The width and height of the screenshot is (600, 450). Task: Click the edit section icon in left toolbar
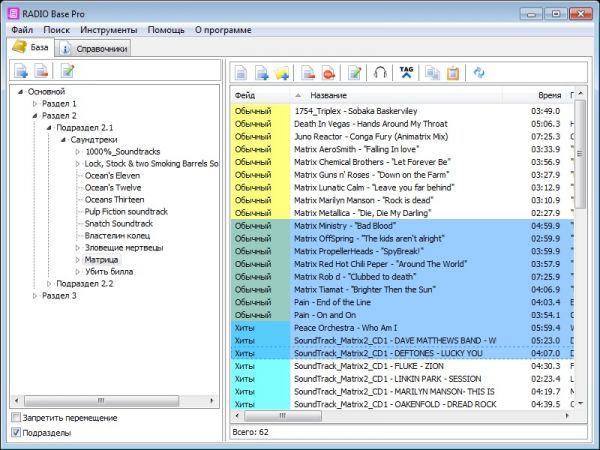pos(67,70)
